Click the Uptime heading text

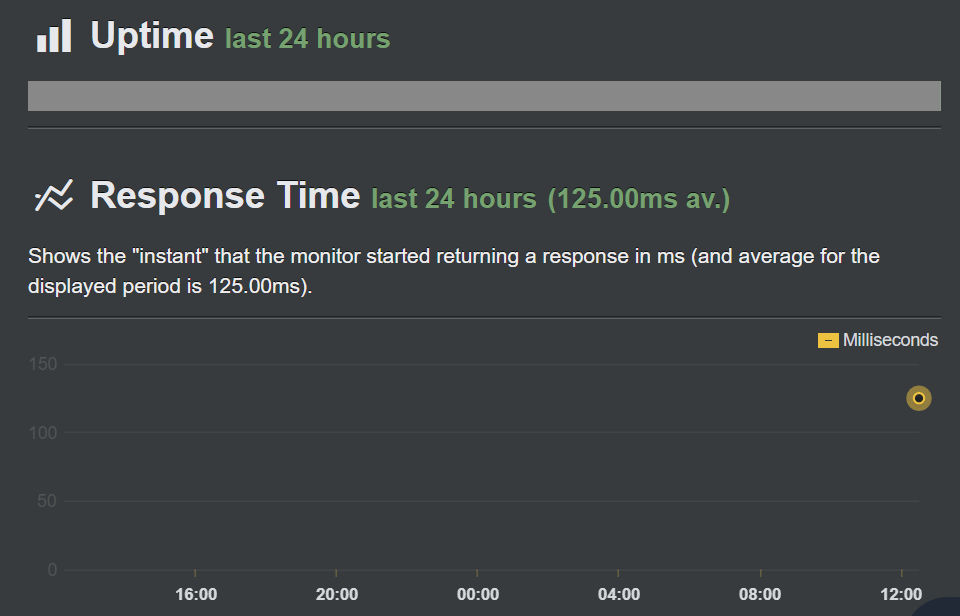152,36
